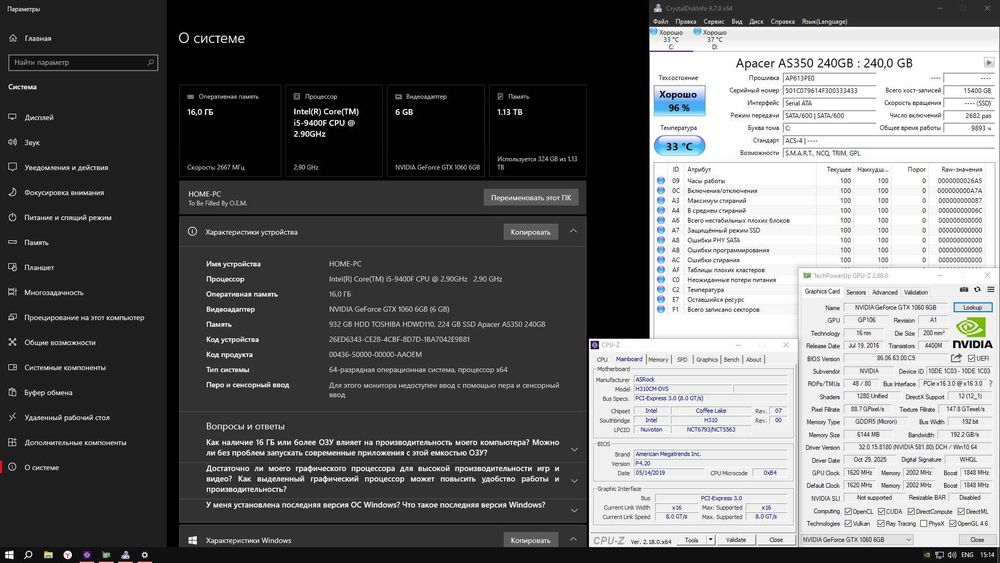Select the D: disk in CrystalDiskInfo
Image resolution: width=1000 pixels, height=563 pixels.
point(713,40)
